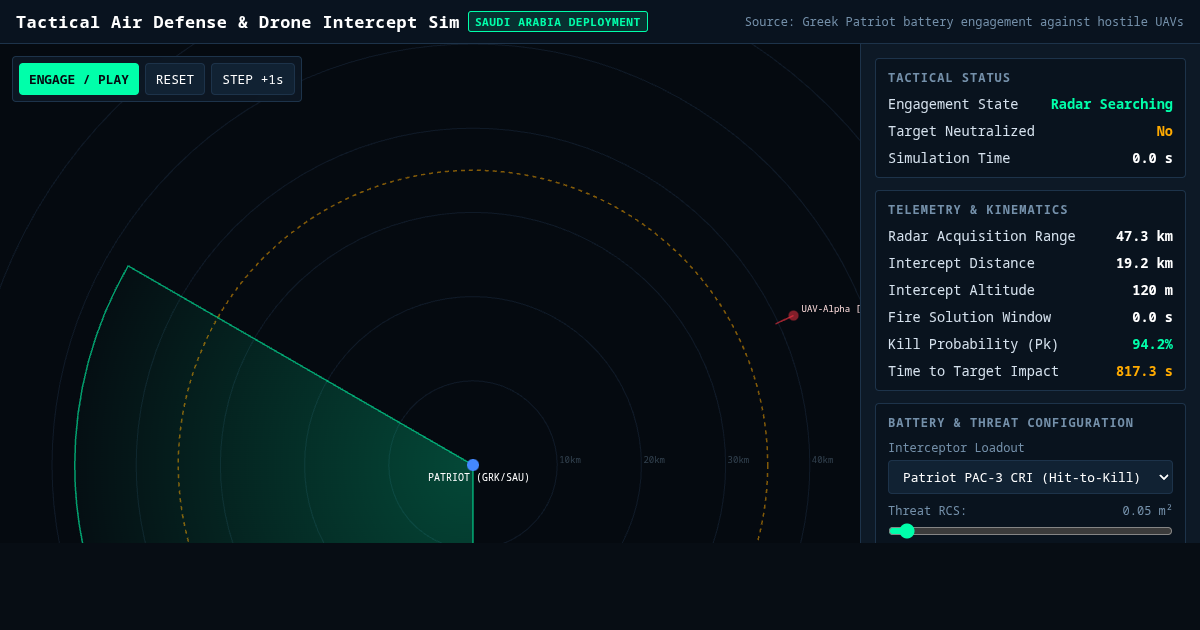
Task: Click Intercept Altitude value 120 m
Action: (1152, 290)
